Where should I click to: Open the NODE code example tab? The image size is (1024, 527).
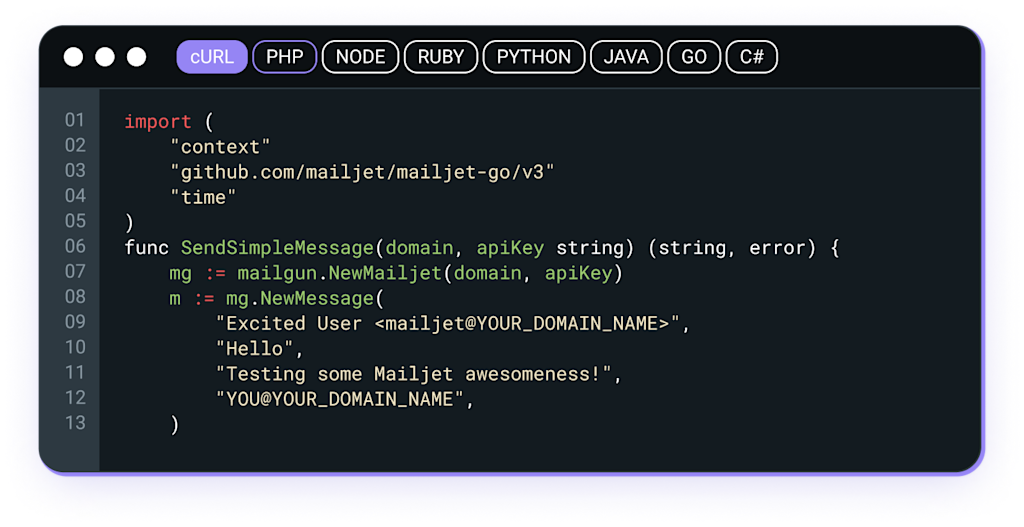(360, 57)
